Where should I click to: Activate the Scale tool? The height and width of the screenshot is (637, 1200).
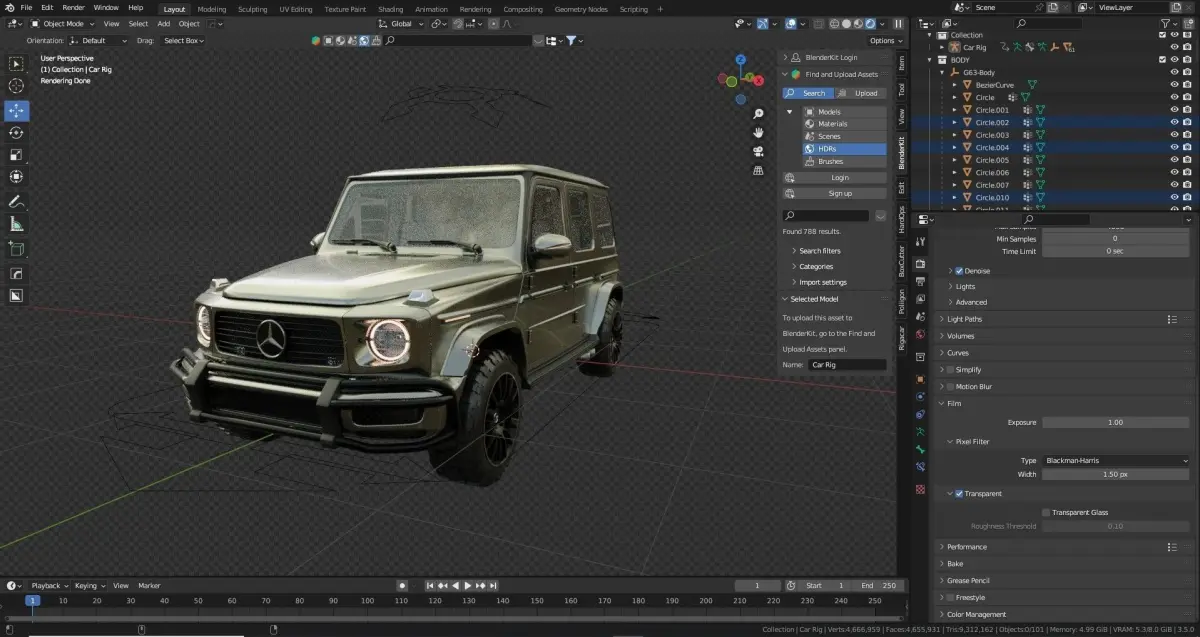(x=16, y=154)
